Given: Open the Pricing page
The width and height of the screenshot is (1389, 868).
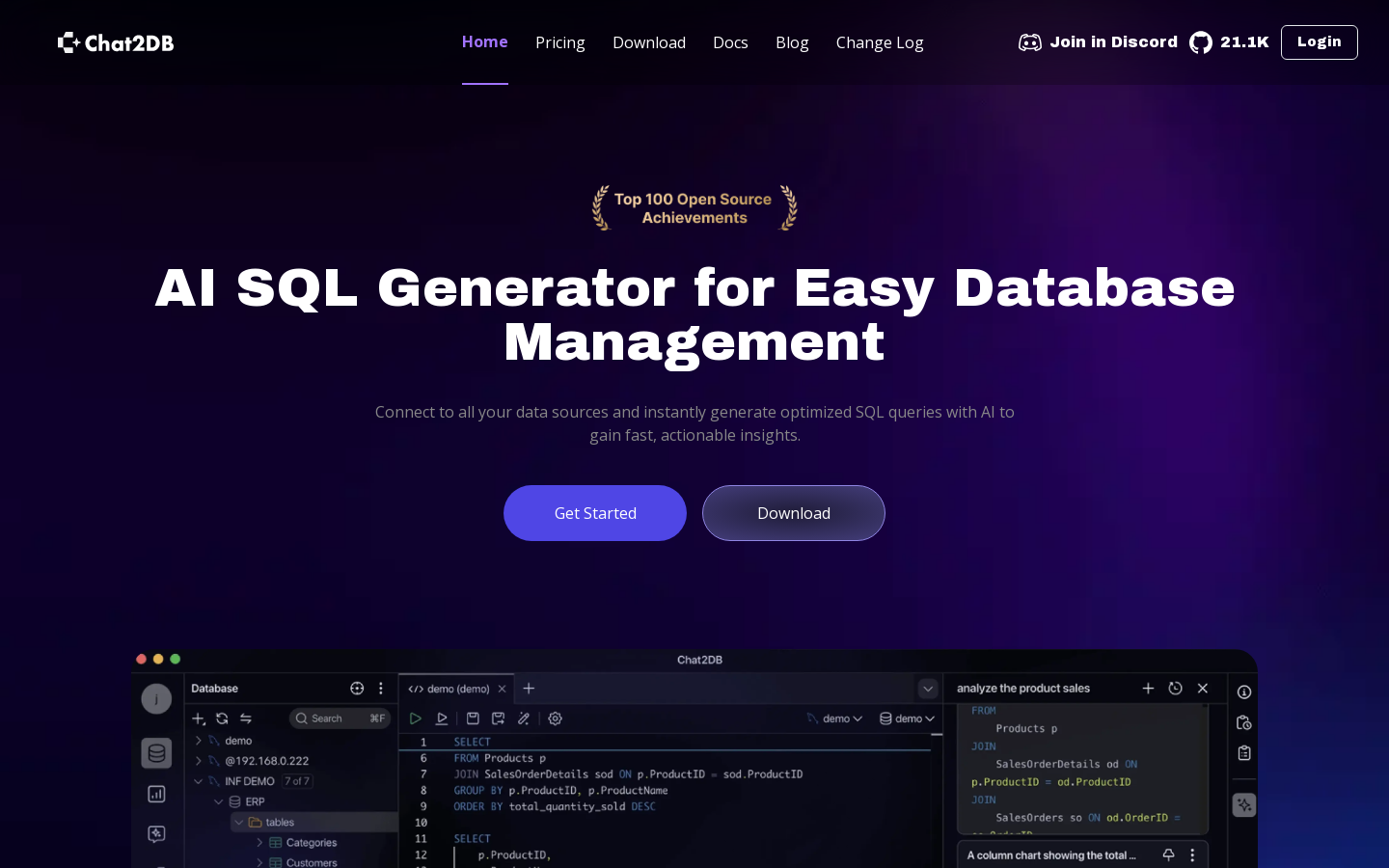Looking at the screenshot, I should [560, 42].
